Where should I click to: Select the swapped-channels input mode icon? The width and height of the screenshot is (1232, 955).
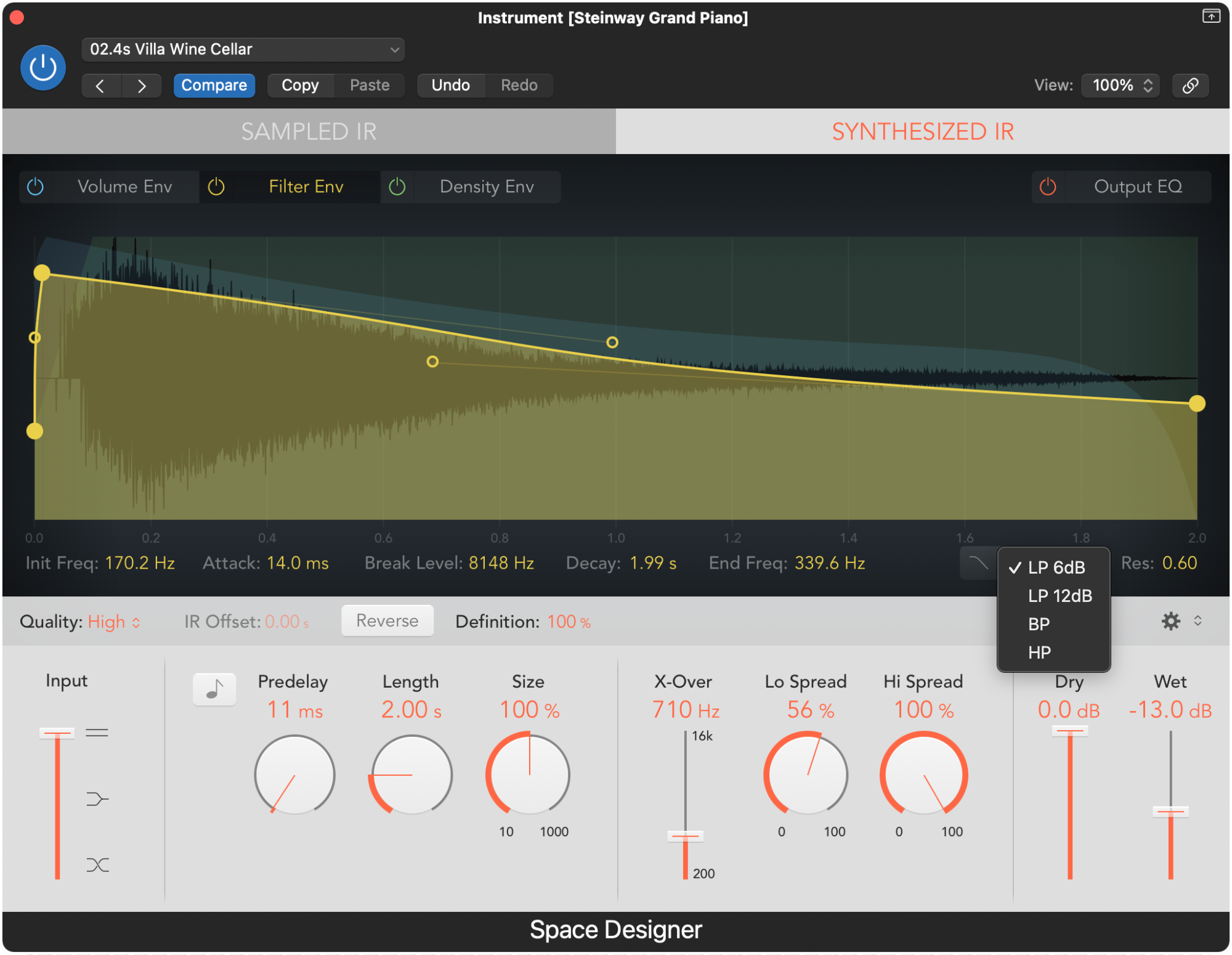point(97,865)
